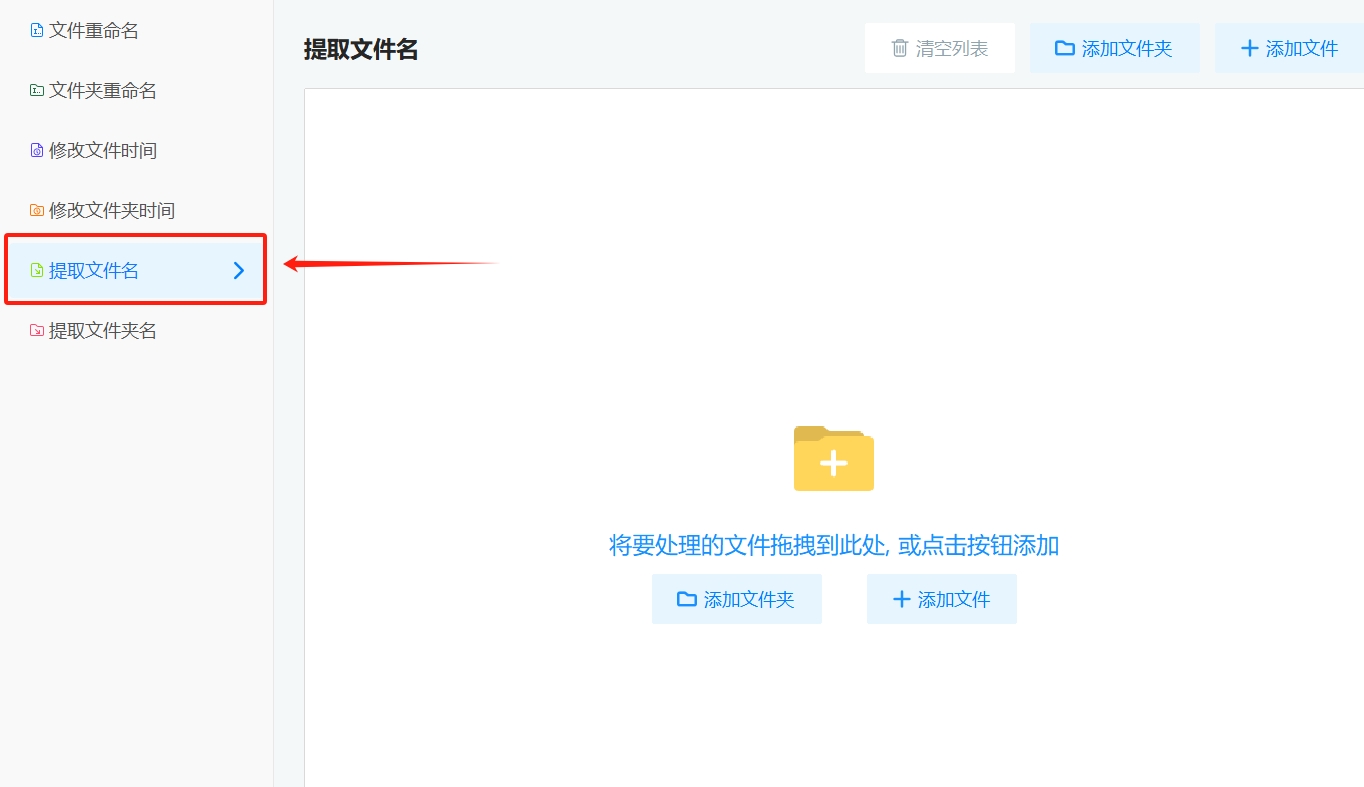Click the orange icon beside 修改文件夹时间
Viewport: 1364px width, 787px height.
tap(37, 211)
